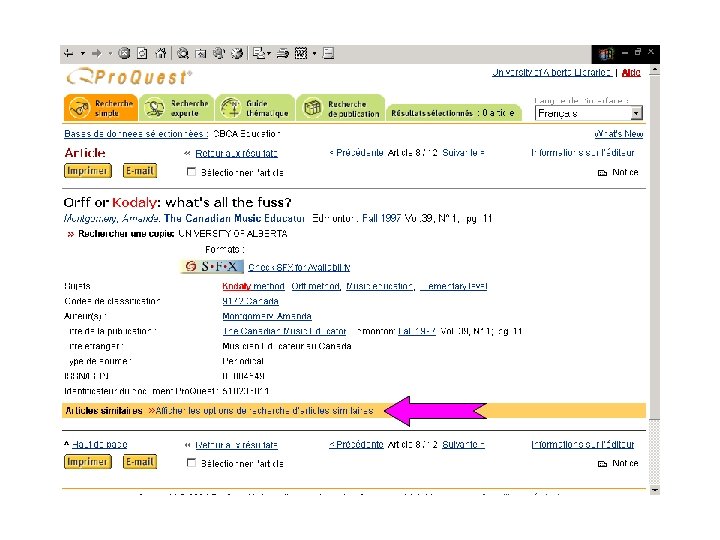Click the browser Stop icon
This screenshot has height=540, width=720.
[x=124, y=54]
